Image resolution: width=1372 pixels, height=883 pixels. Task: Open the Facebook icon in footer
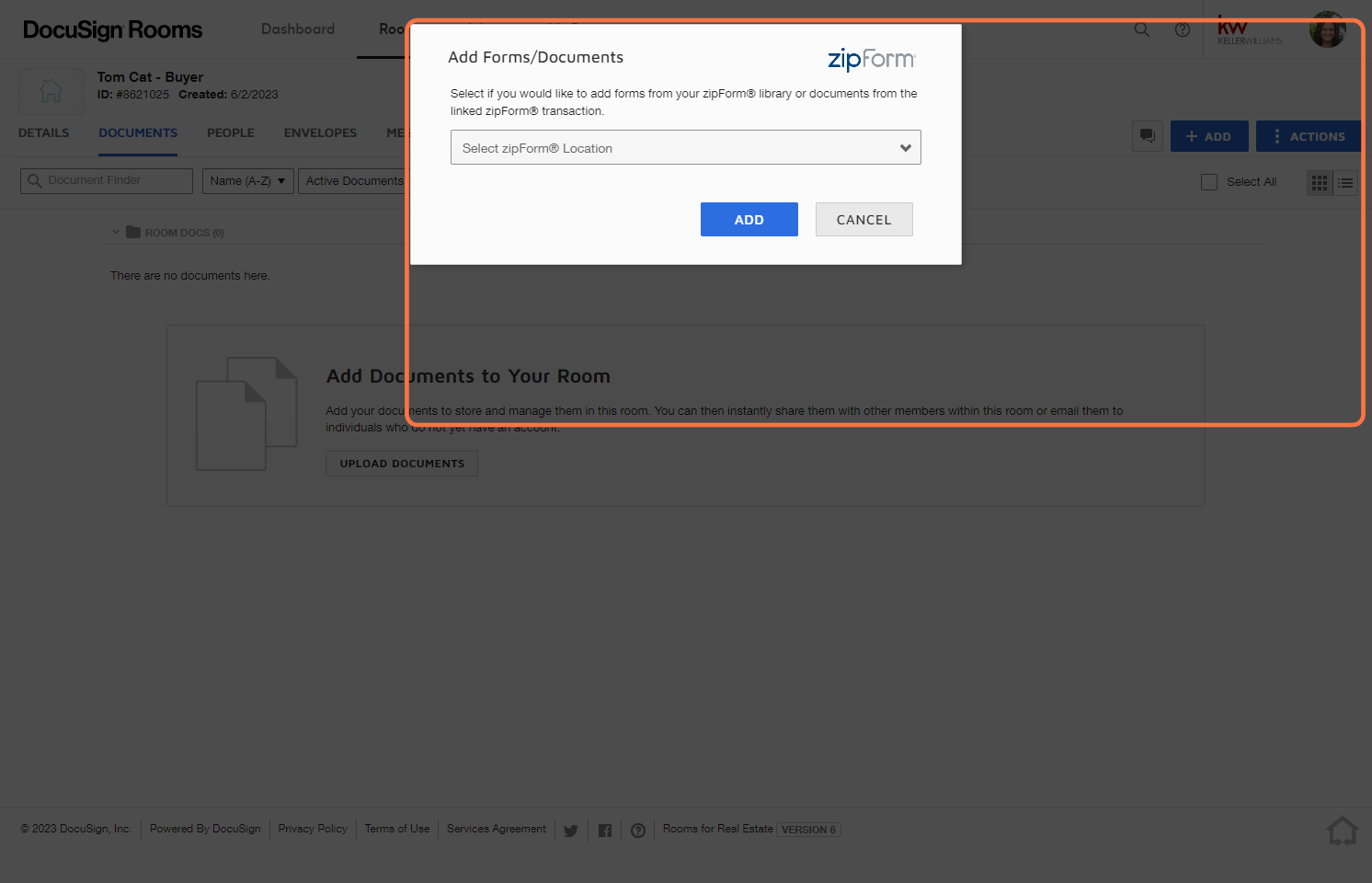(605, 831)
